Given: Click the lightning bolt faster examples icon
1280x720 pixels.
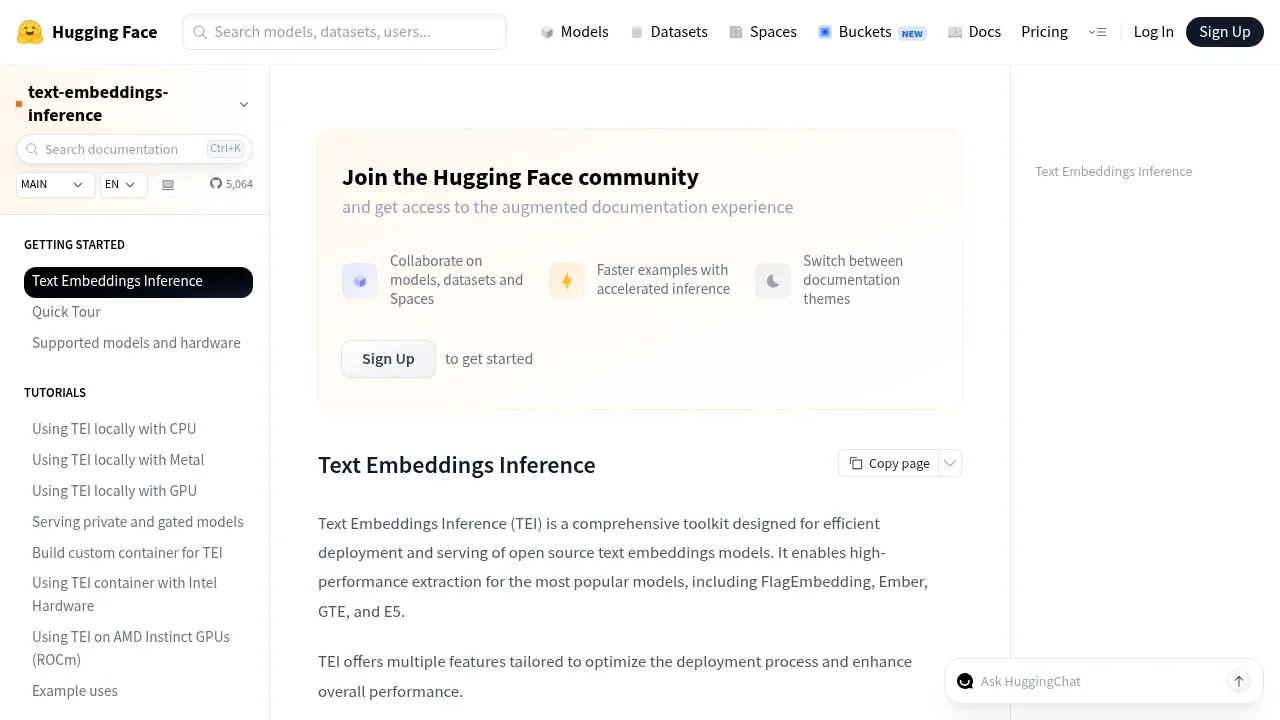Looking at the screenshot, I should point(567,281).
